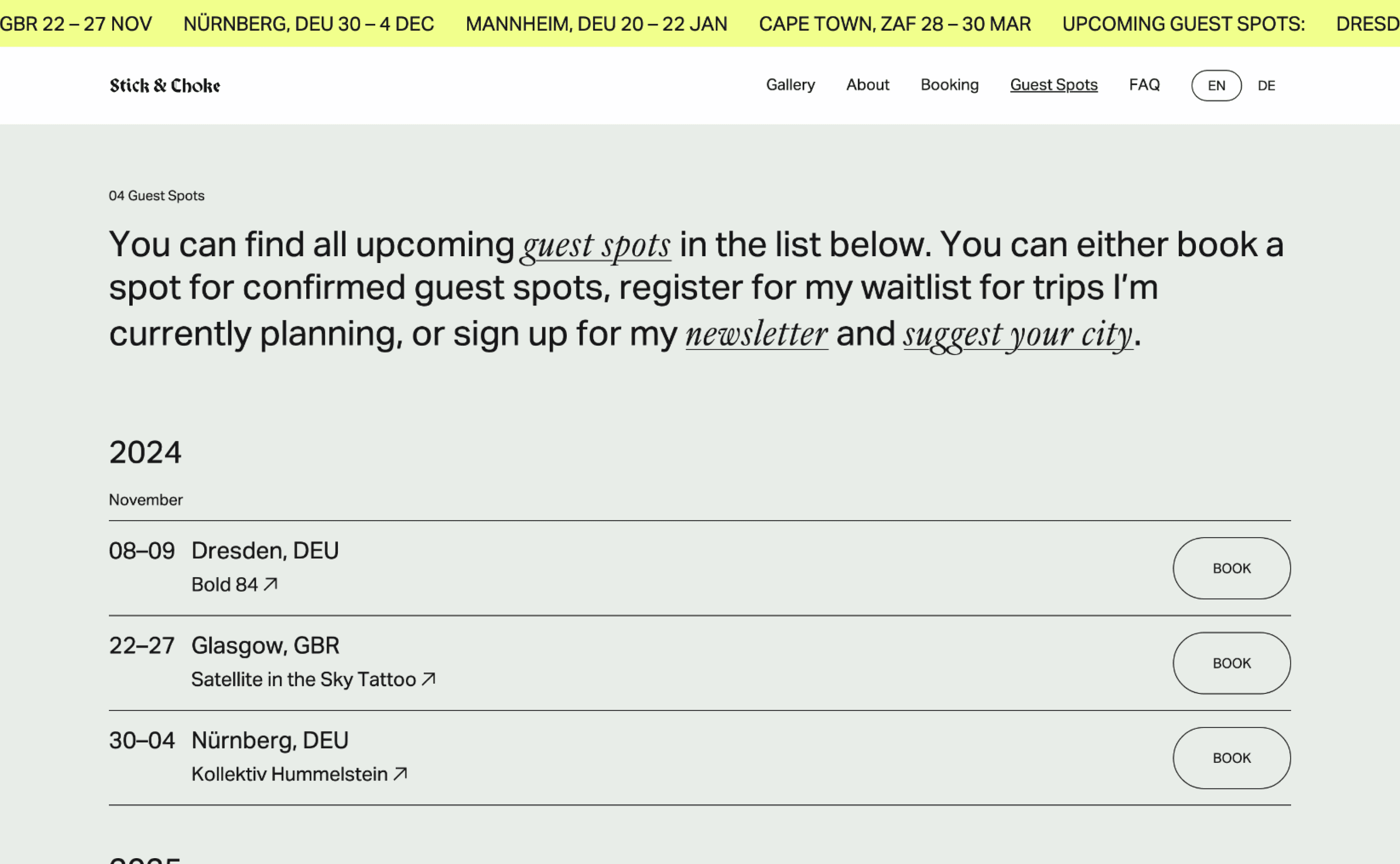Click arrow icon next to Satellite in the Sky Tattoo

(x=429, y=679)
